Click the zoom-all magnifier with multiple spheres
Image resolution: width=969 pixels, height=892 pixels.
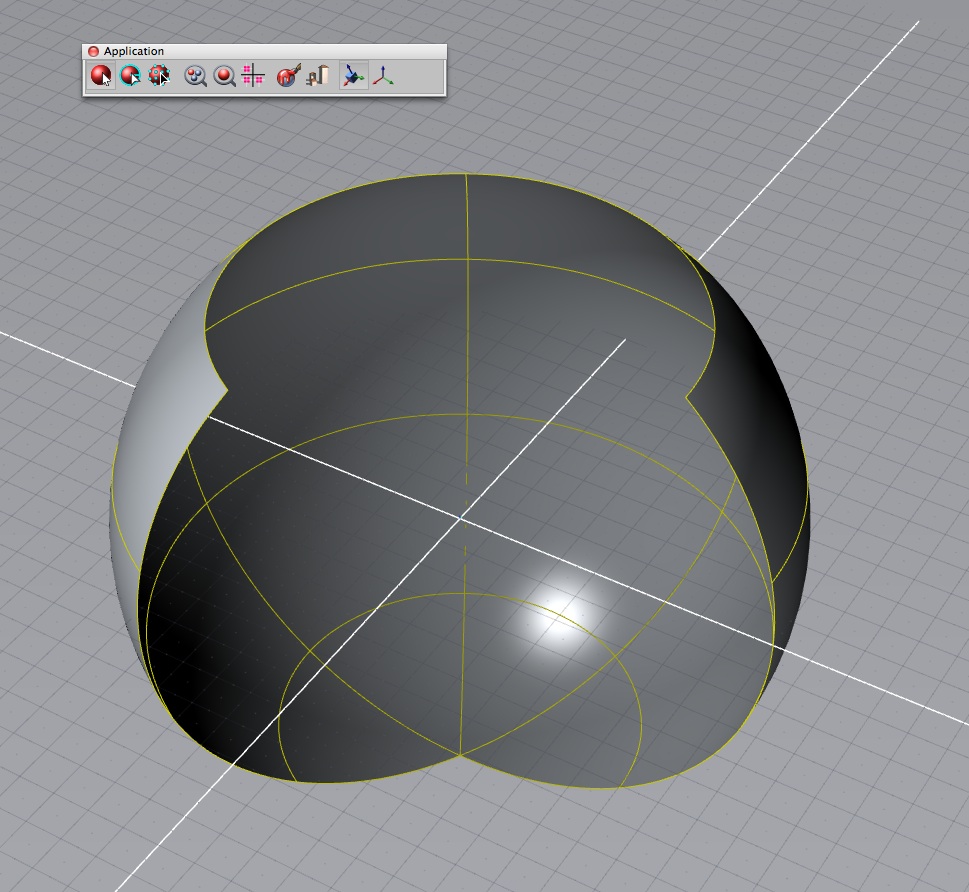point(195,76)
